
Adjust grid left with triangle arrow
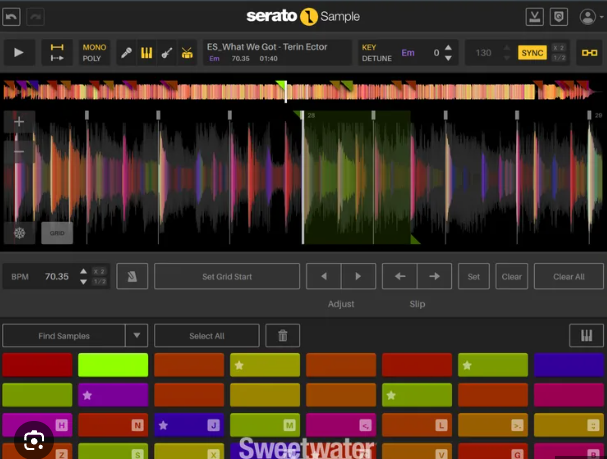(x=324, y=276)
